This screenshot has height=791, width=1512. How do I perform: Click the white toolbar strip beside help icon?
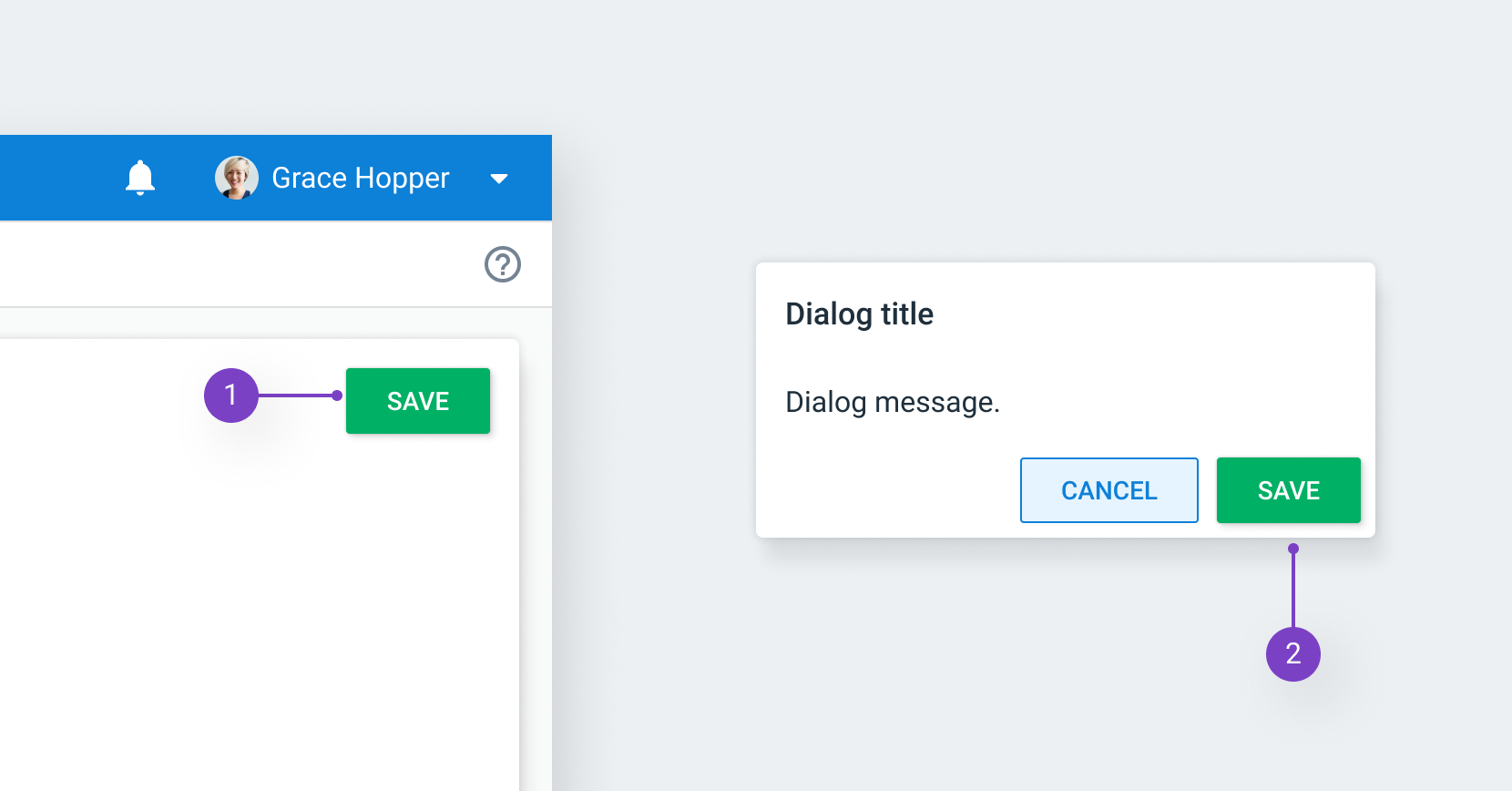pyautogui.click(x=237, y=264)
